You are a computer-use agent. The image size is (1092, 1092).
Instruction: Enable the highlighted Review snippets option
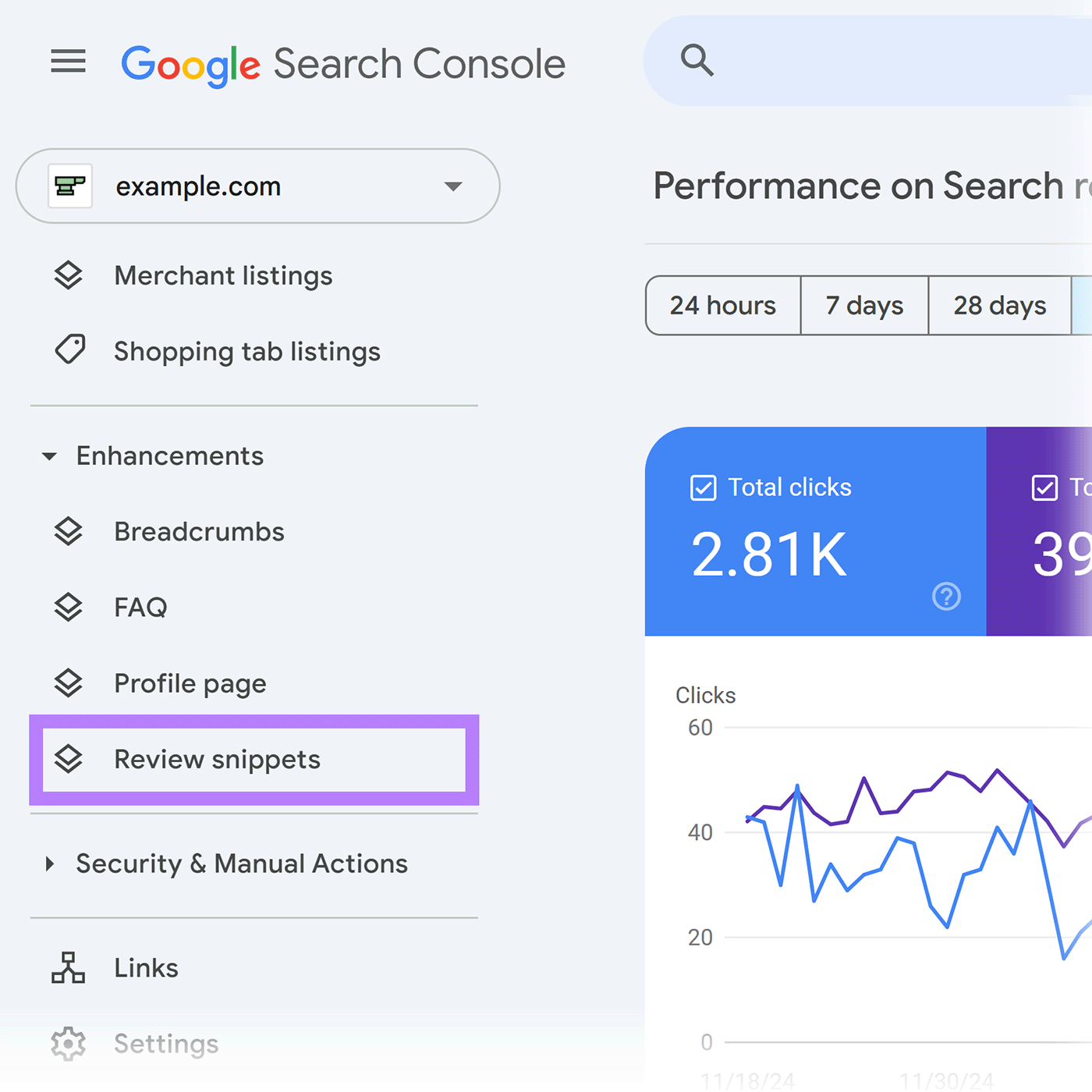pos(216,759)
